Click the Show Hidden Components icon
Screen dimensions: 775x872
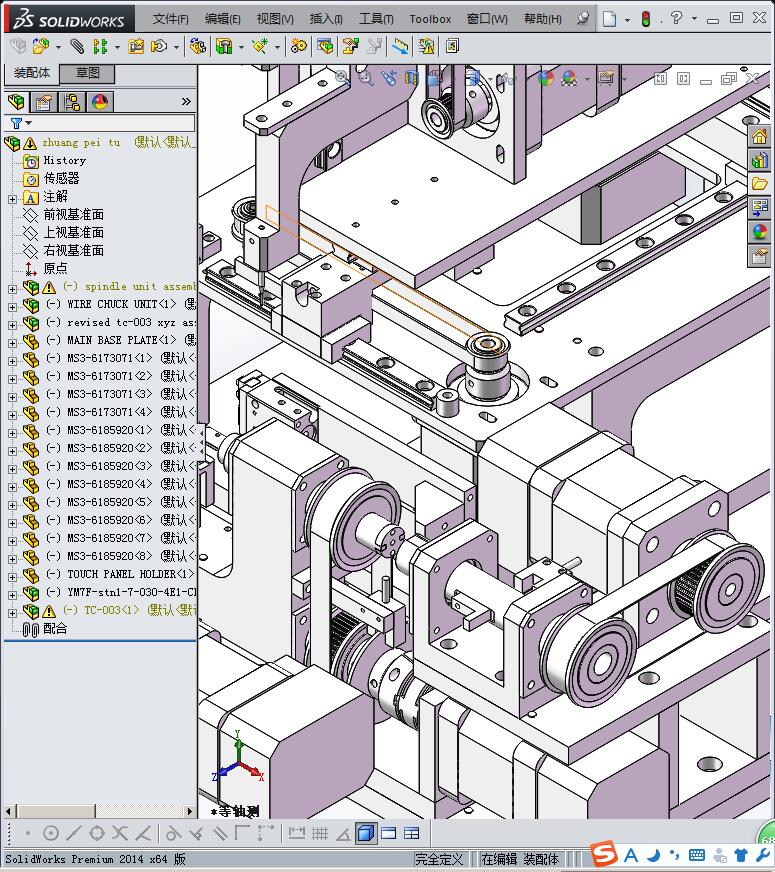point(197,46)
